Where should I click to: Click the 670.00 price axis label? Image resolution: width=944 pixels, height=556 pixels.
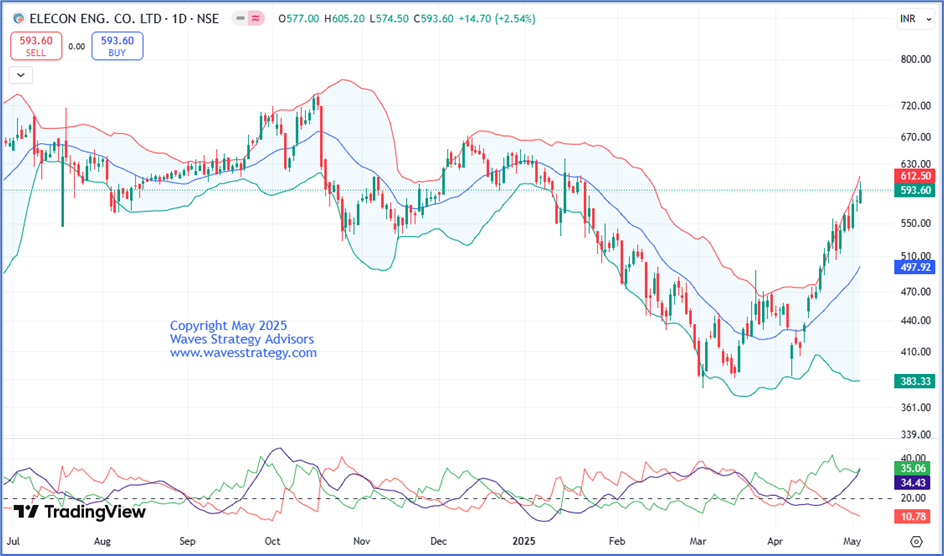pyautogui.click(x=916, y=137)
